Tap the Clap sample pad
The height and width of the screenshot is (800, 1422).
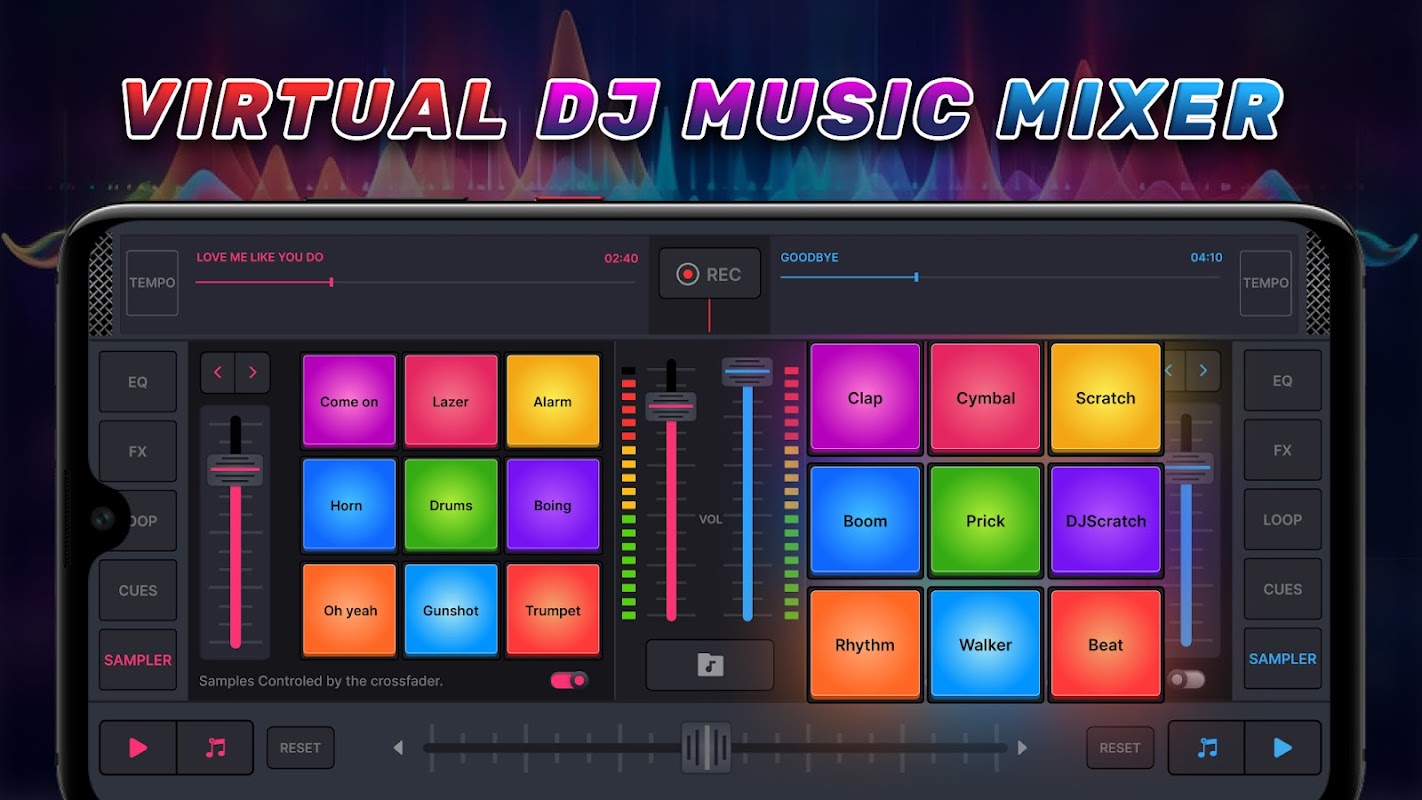coord(865,397)
